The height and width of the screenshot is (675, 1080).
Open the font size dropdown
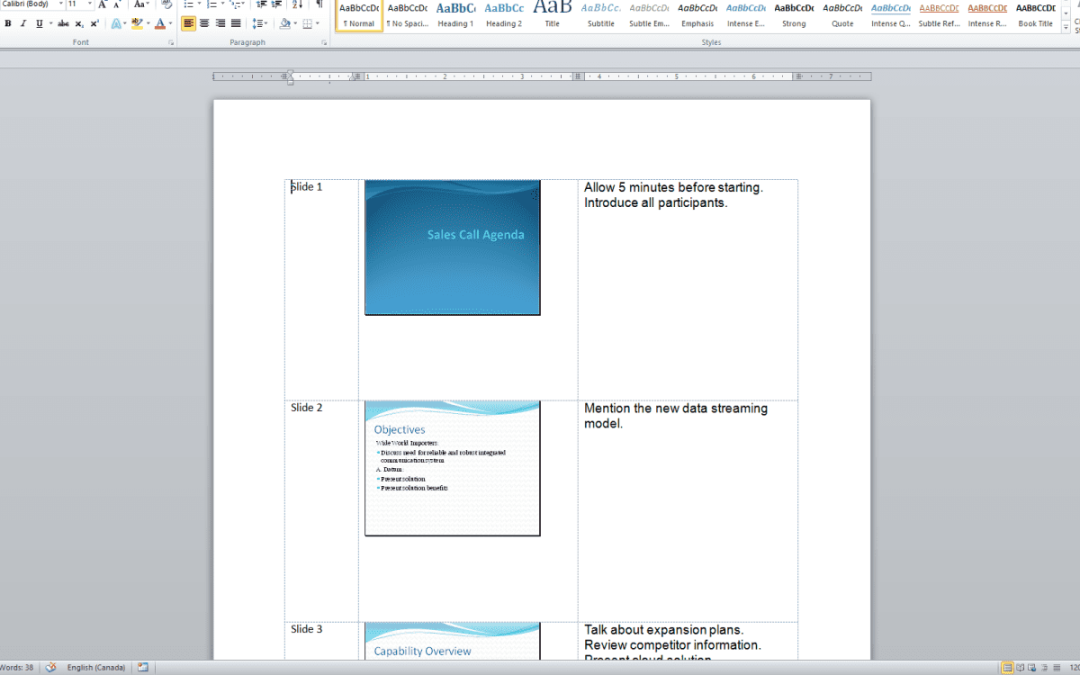[90, 4]
